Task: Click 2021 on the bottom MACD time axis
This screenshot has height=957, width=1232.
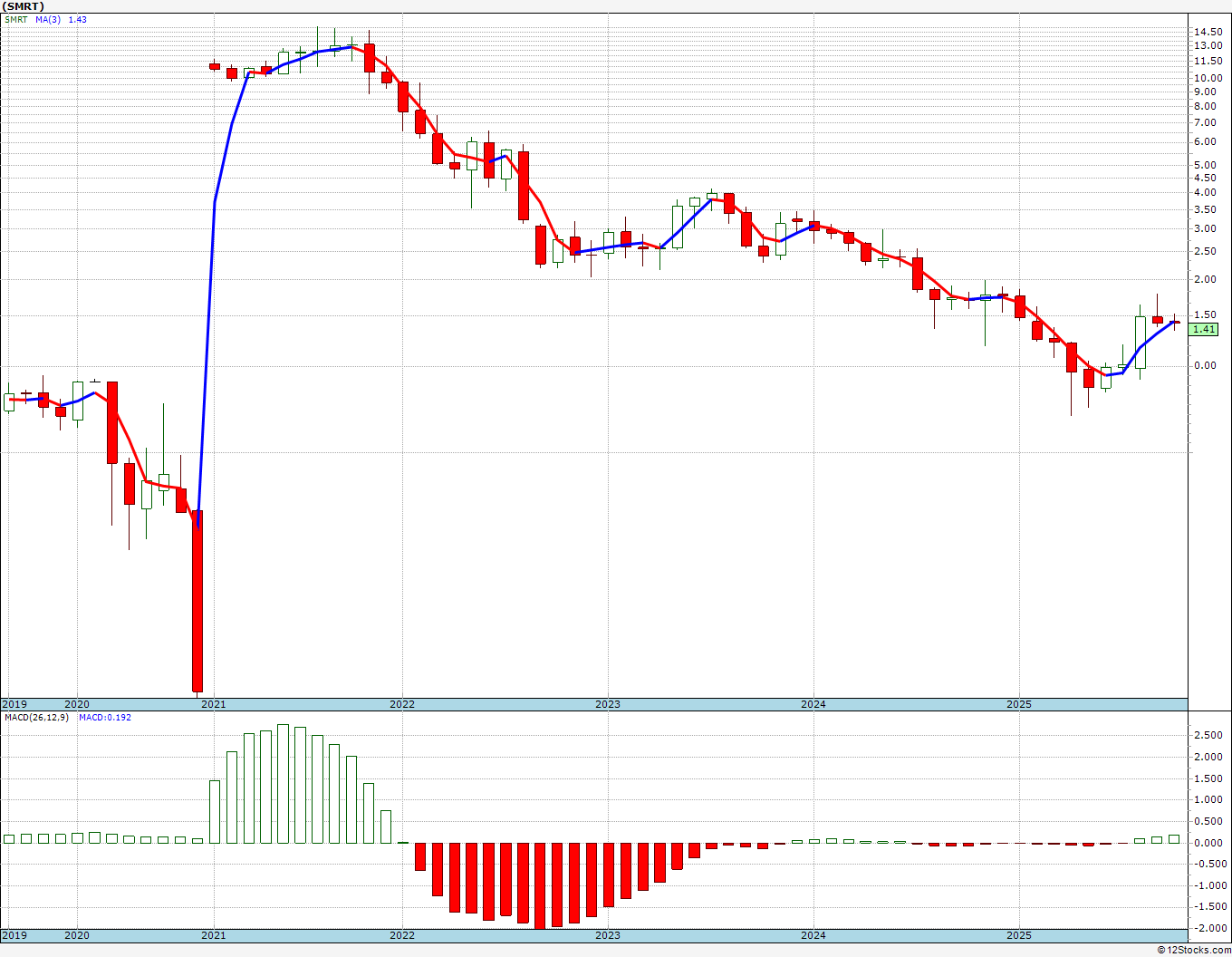Action: [214, 935]
